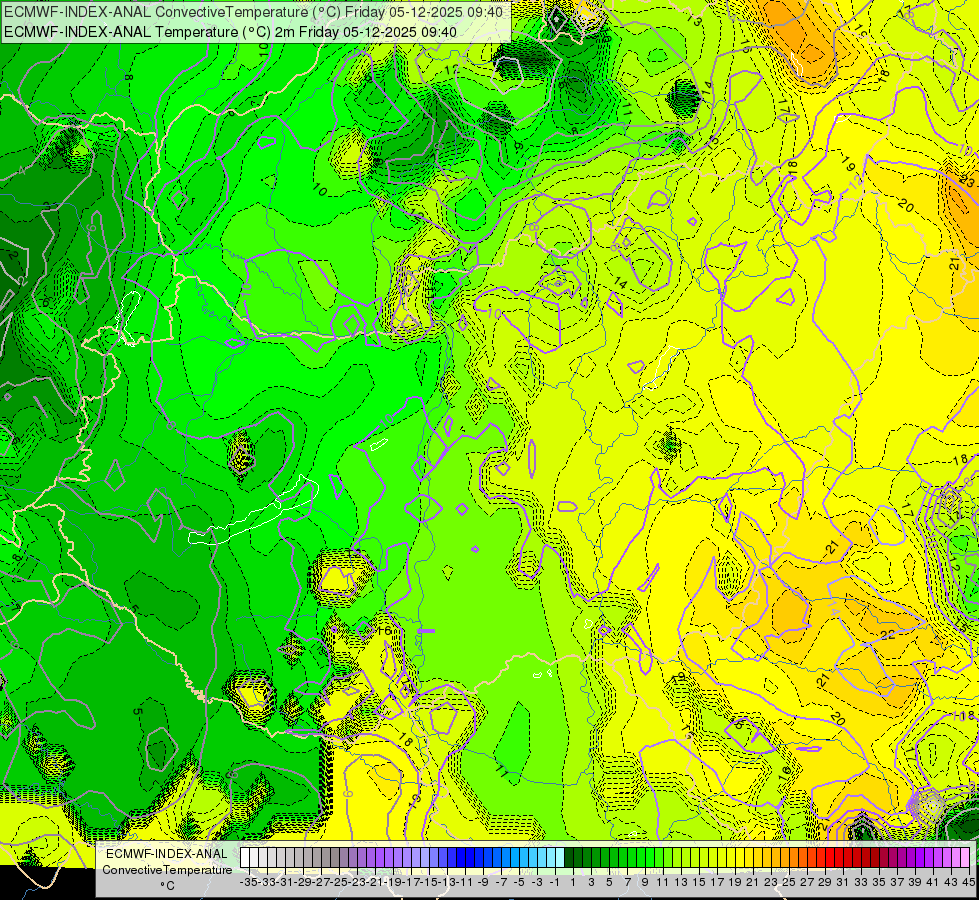Viewport: 979px width, 900px height.
Task: Click the legend scale value -1
Action: point(554,882)
